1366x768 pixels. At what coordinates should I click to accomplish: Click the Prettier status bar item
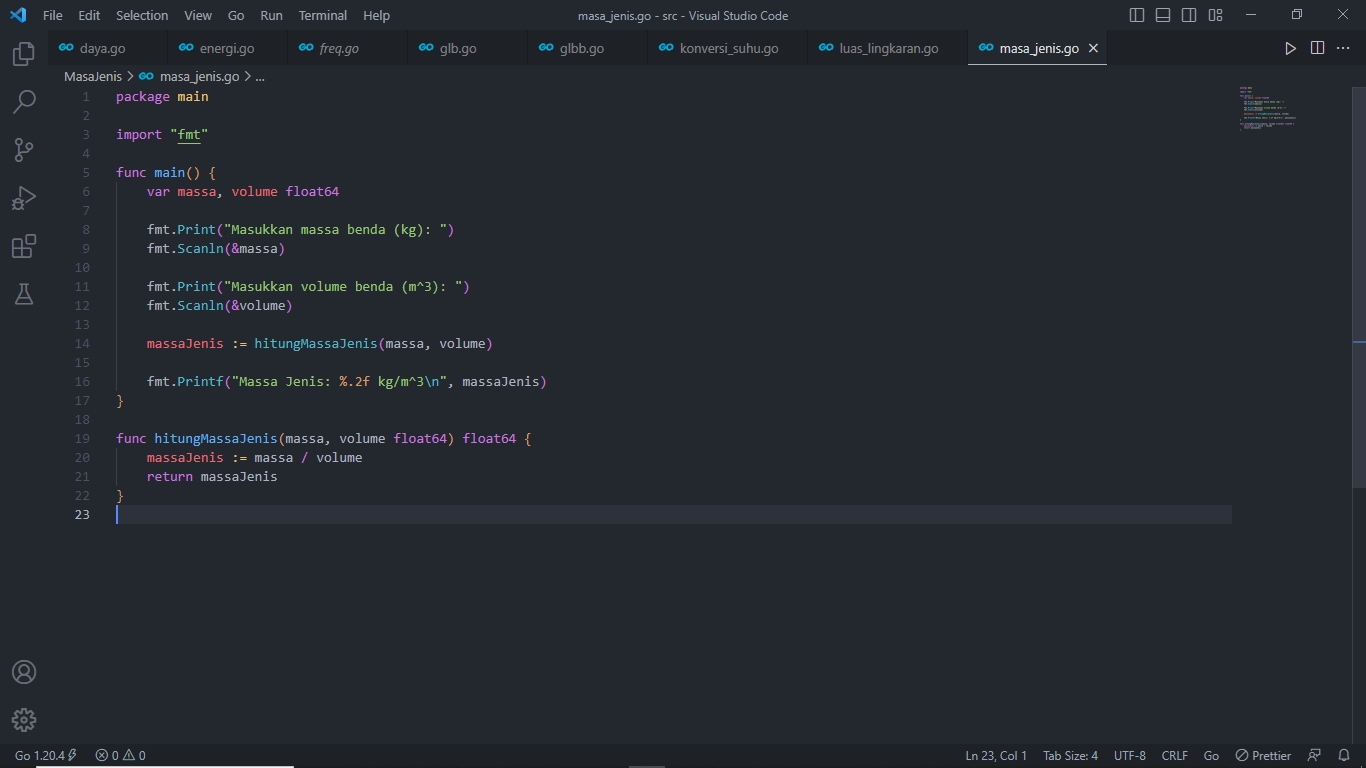pos(1263,756)
